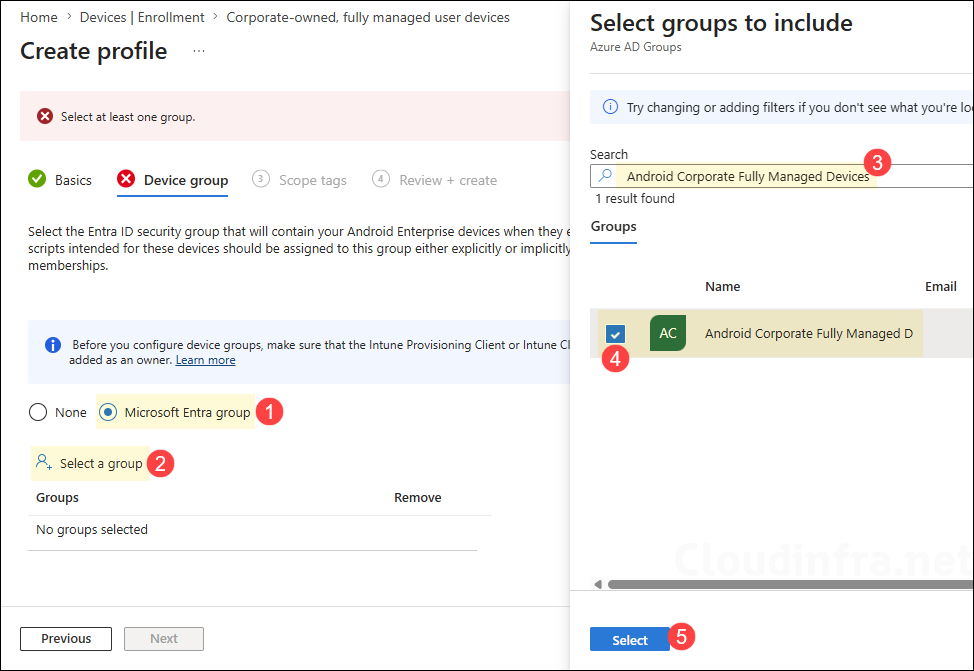
Task: Click the green checkmark icon next to Basics
Action: click(37, 179)
